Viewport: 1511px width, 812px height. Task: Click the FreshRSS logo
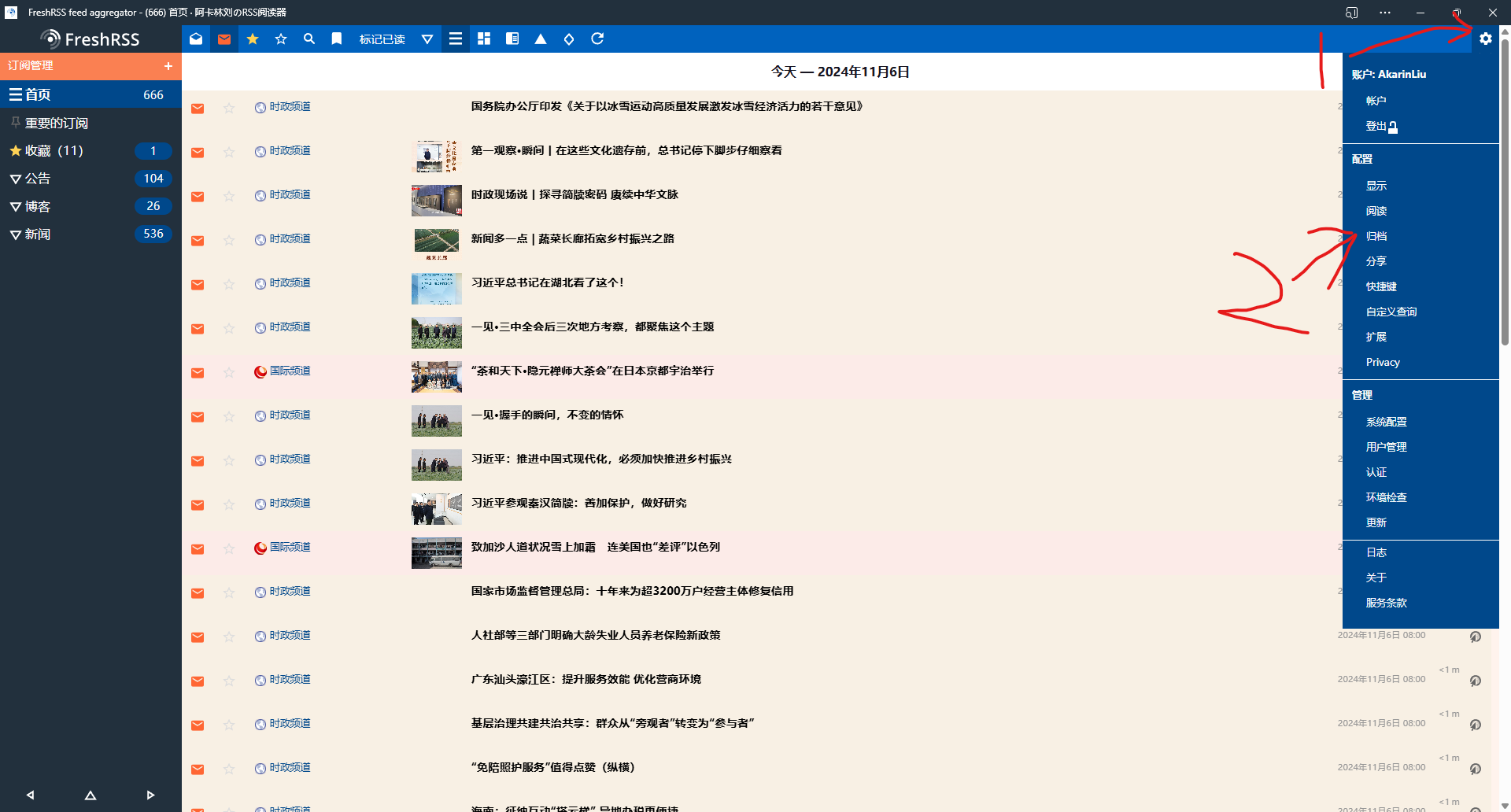point(90,39)
